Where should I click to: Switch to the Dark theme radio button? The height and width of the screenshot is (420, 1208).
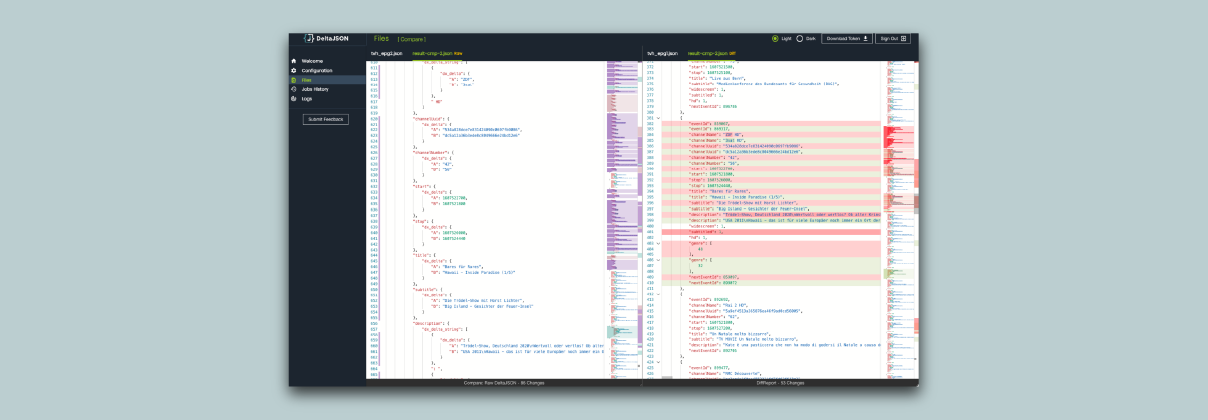[x=799, y=38]
